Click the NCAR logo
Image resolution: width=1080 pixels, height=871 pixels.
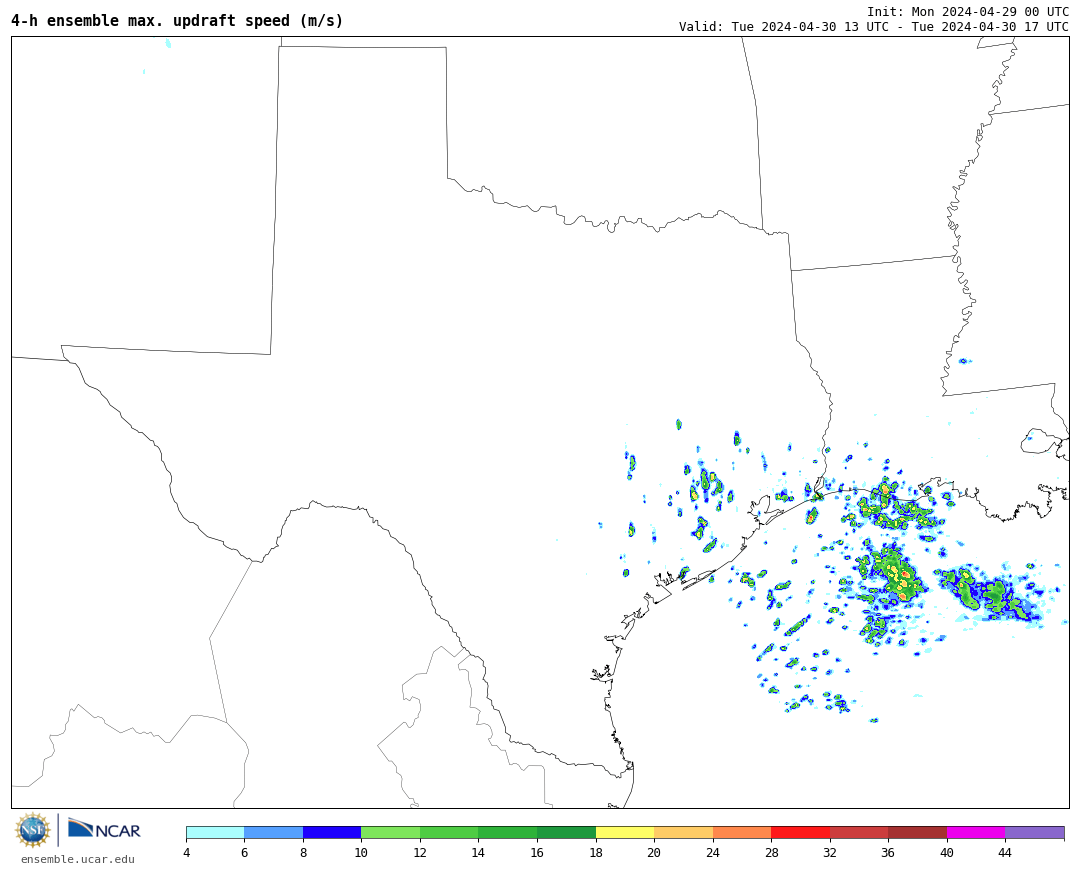coord(104,829)
